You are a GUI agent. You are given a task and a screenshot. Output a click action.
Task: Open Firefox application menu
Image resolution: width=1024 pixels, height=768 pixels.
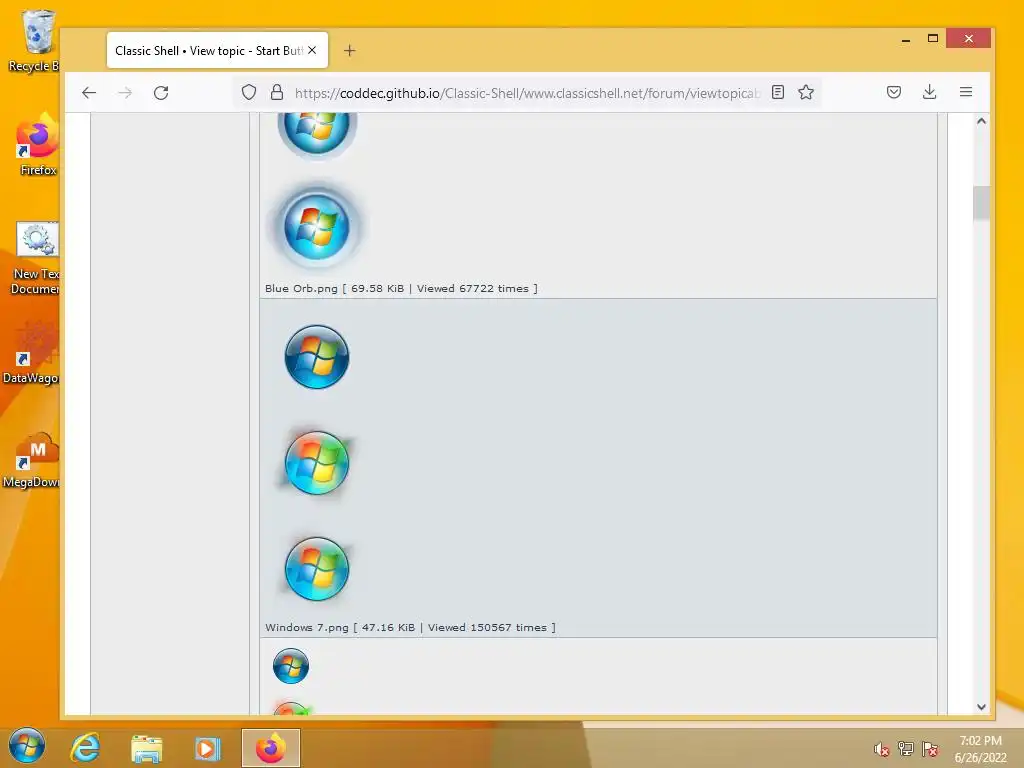coord(966,92)
